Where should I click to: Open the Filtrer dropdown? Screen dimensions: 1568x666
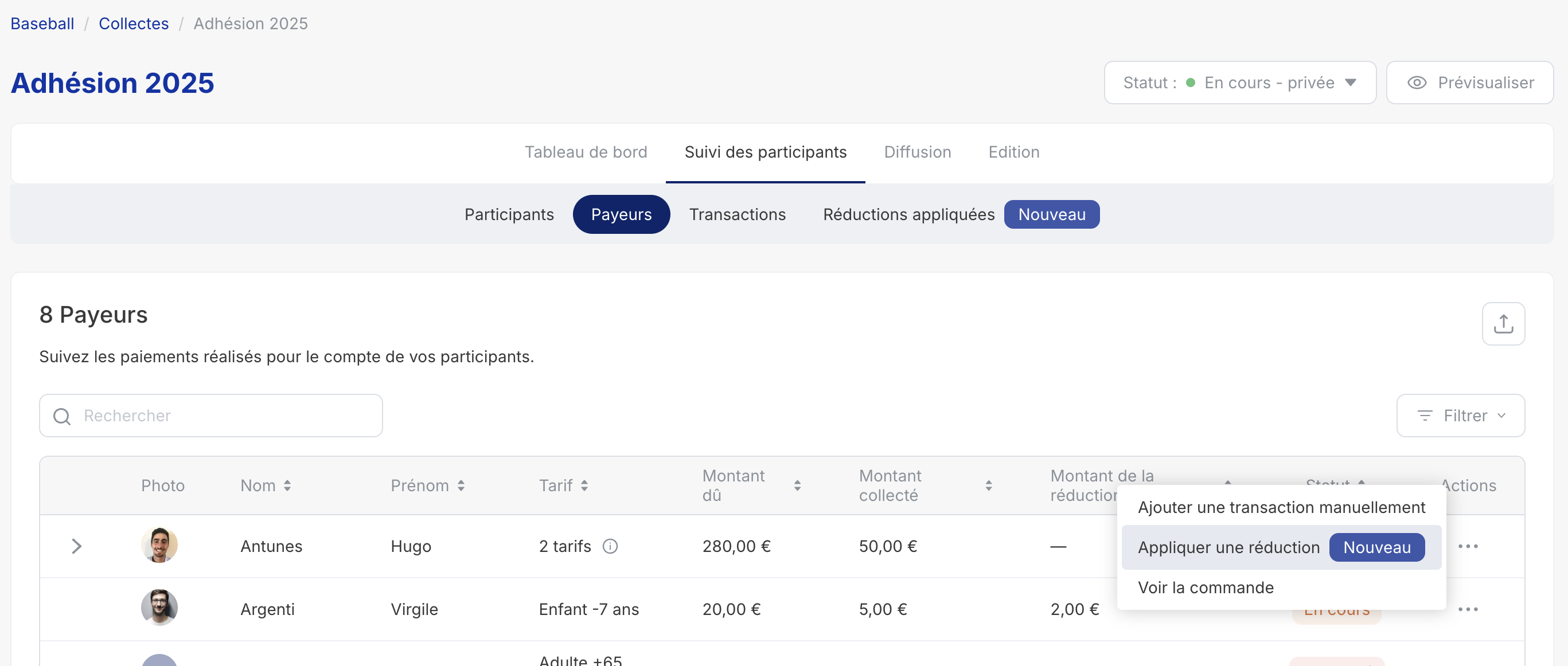click(x=1460, y=416)
